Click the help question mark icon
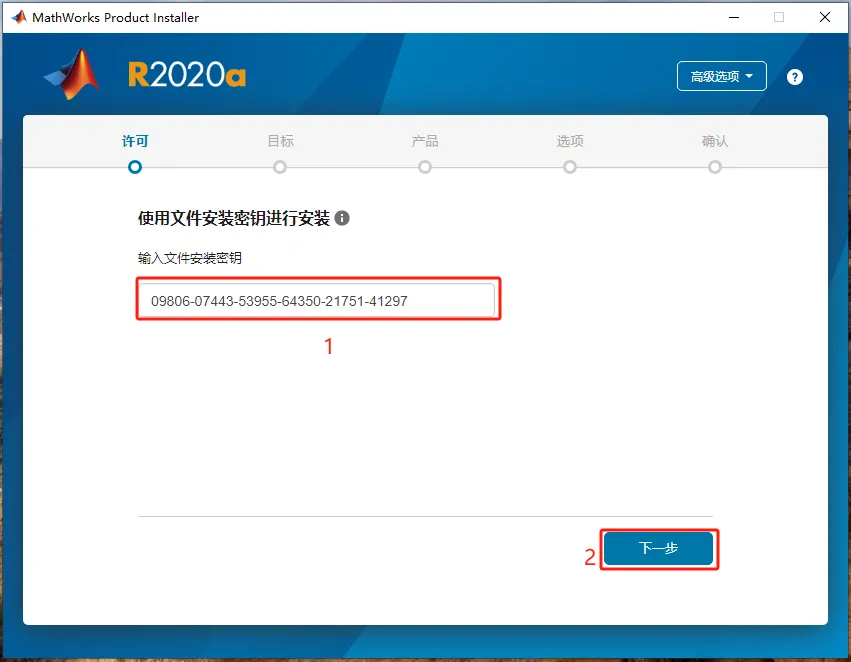 (795, 77)
